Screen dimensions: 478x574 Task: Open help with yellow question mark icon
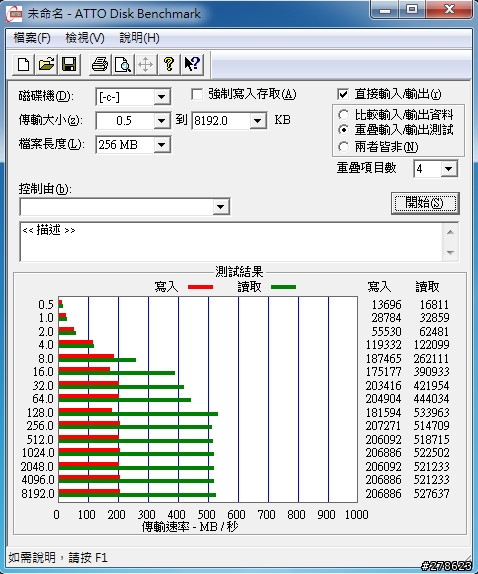(168, 64)
